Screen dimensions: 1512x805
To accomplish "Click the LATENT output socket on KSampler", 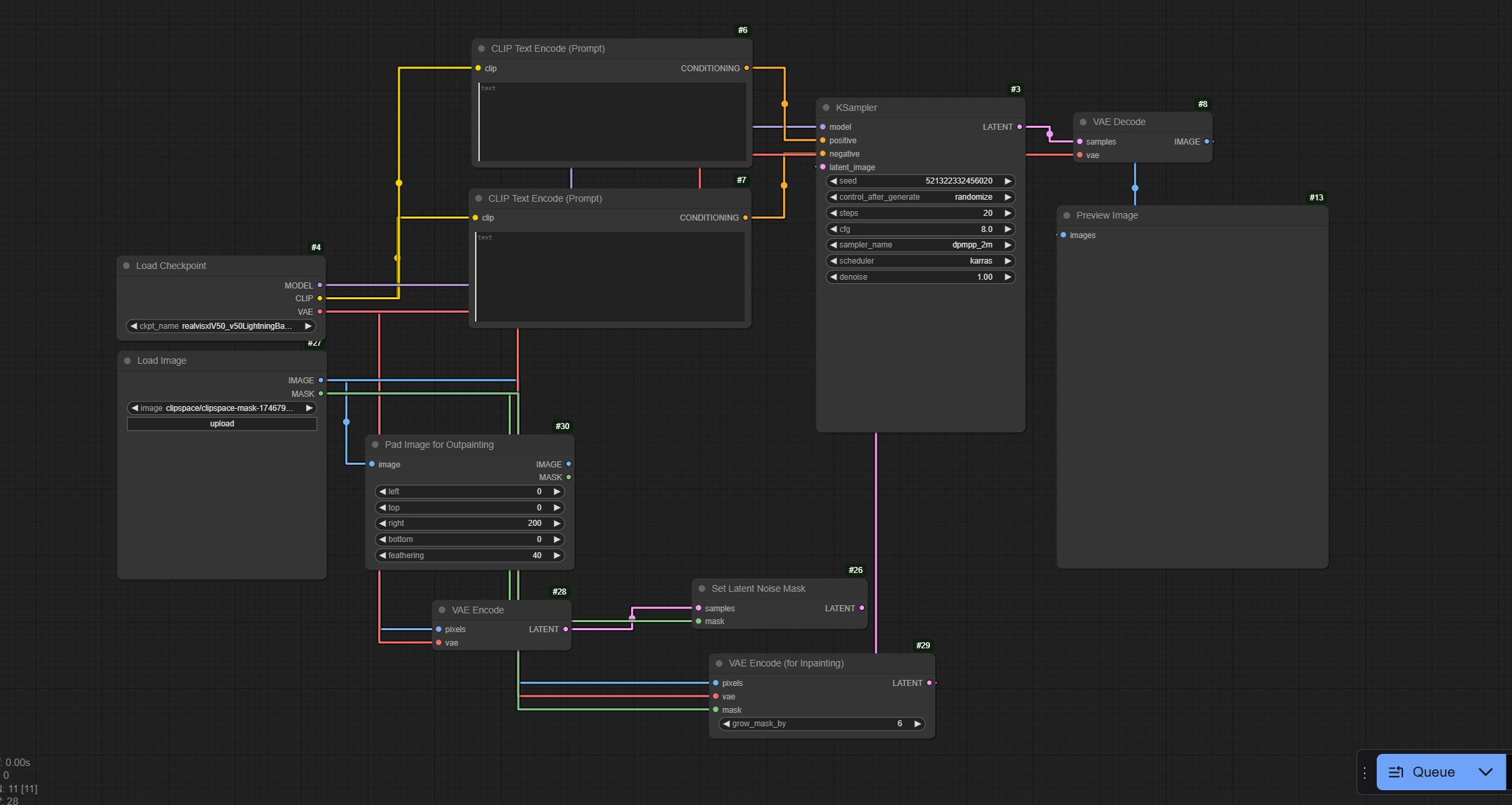I will click(1019, 127).
